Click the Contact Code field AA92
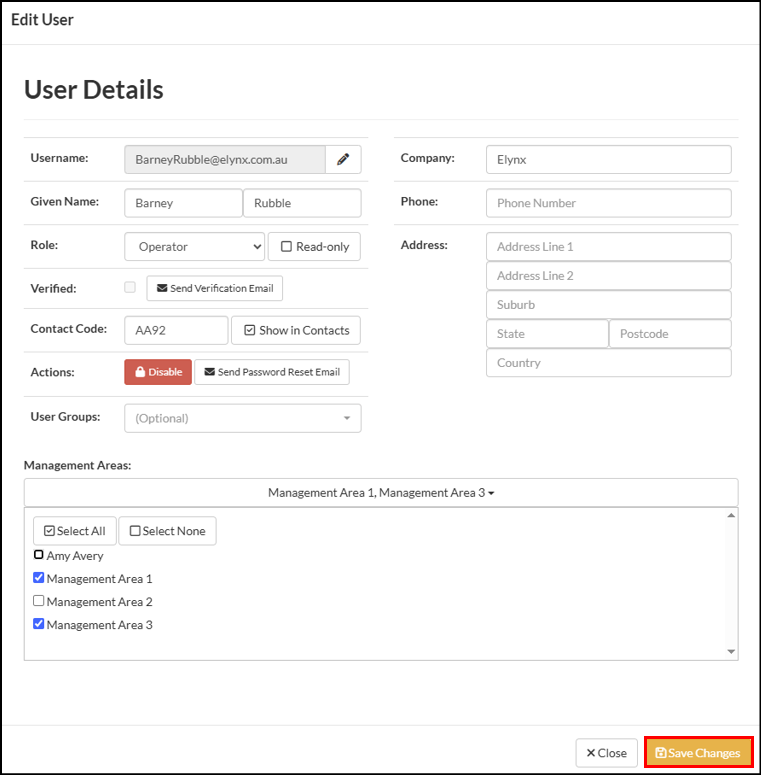This screenshot has width=761, height=775. (x=176, y=330)
